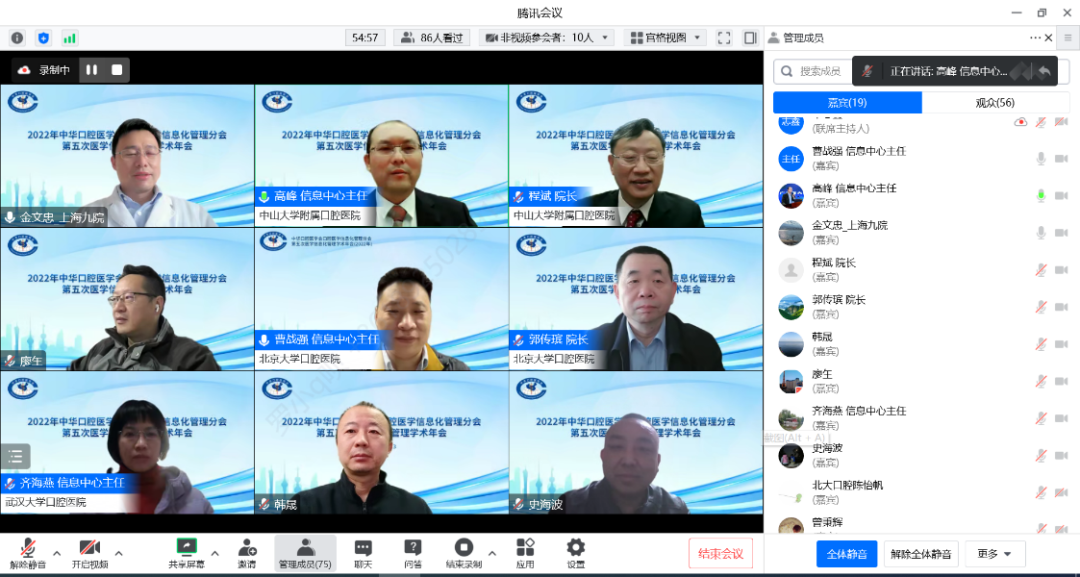Click the 共享屏幕 share screen icon

click(x=186, y=548)
